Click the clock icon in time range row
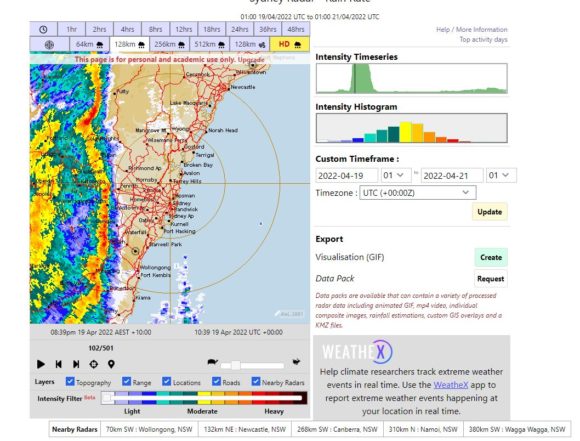The height and width of the screenshot is (441, 580). [43, 29]
